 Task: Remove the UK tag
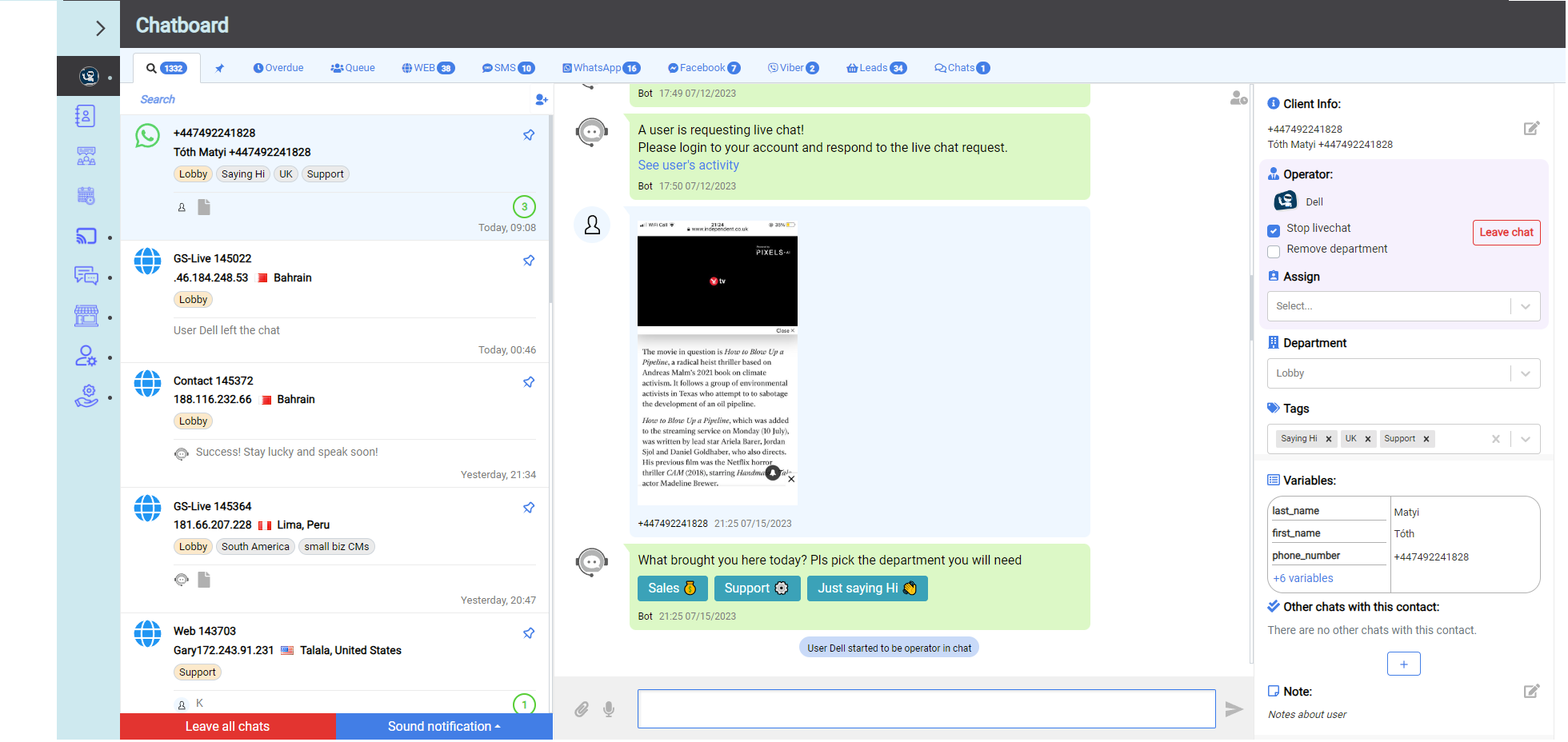[1368, 439]
